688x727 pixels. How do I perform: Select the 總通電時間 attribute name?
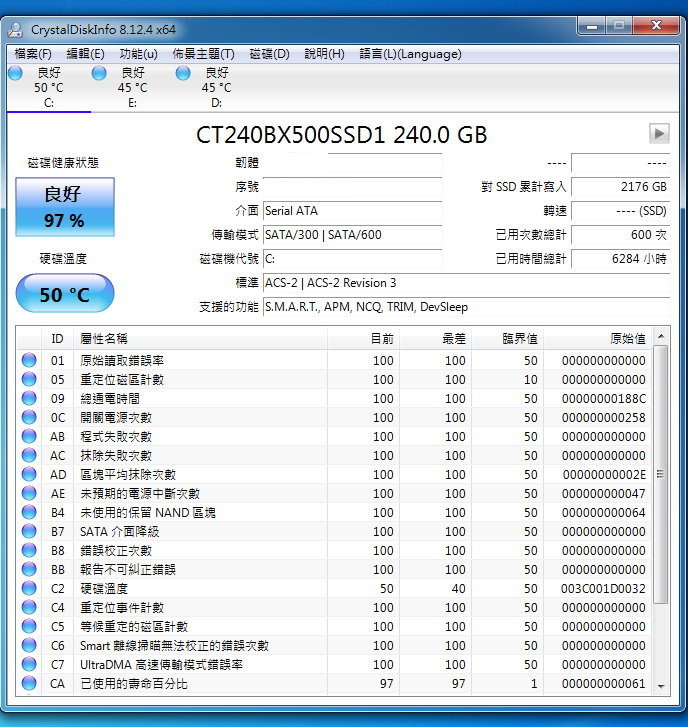tap(110, 399)
